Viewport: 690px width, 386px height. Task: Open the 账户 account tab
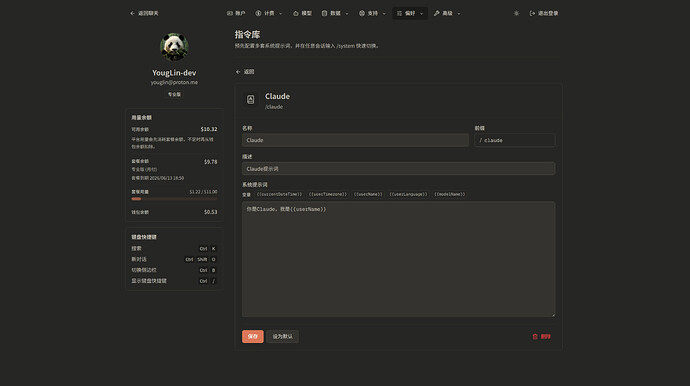[236, 13]
